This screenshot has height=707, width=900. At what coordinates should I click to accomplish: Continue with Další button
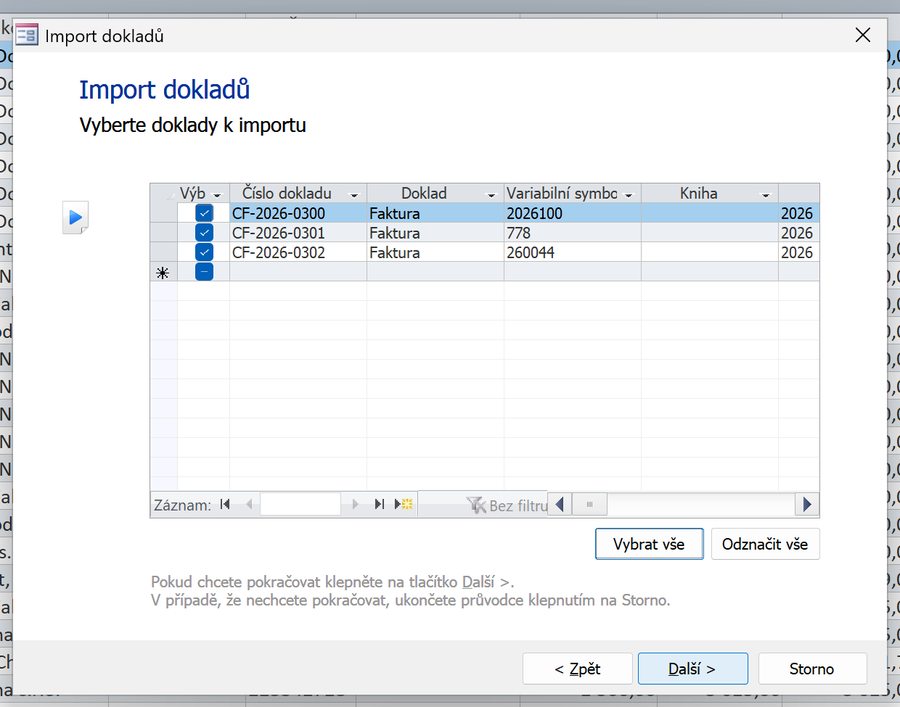pyautogui.click(x=693, y=669)
